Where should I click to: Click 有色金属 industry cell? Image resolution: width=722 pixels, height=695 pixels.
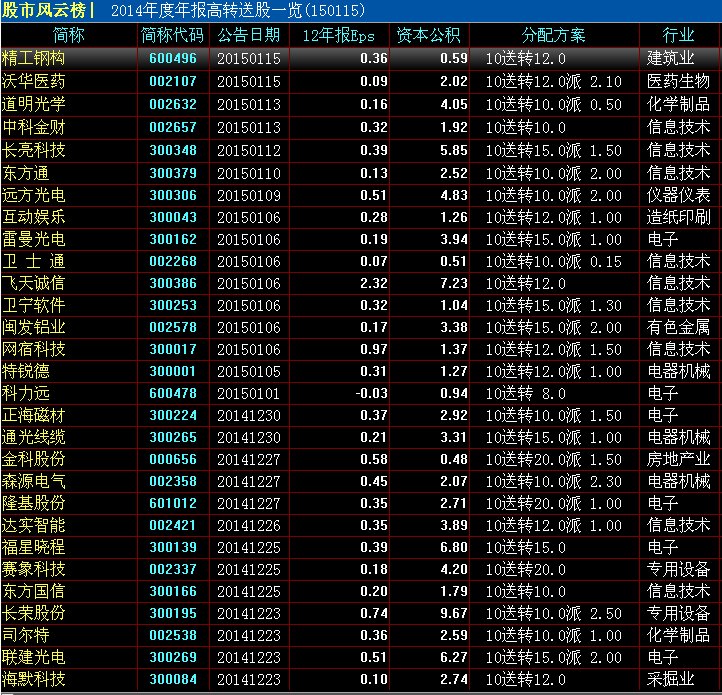click(678, 327)
